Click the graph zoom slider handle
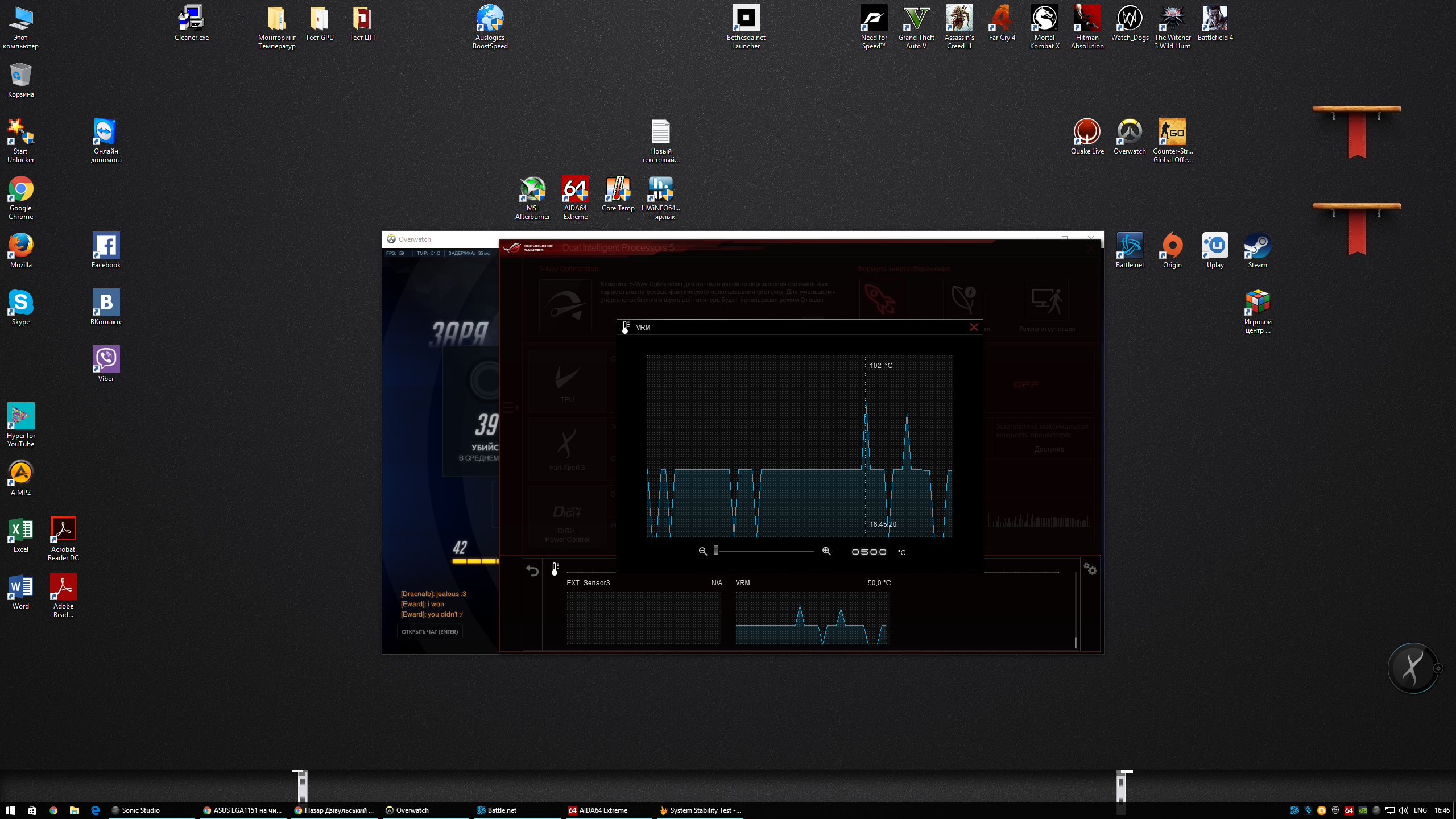This screenshot has width=1456, height=819. click(716, 551)
